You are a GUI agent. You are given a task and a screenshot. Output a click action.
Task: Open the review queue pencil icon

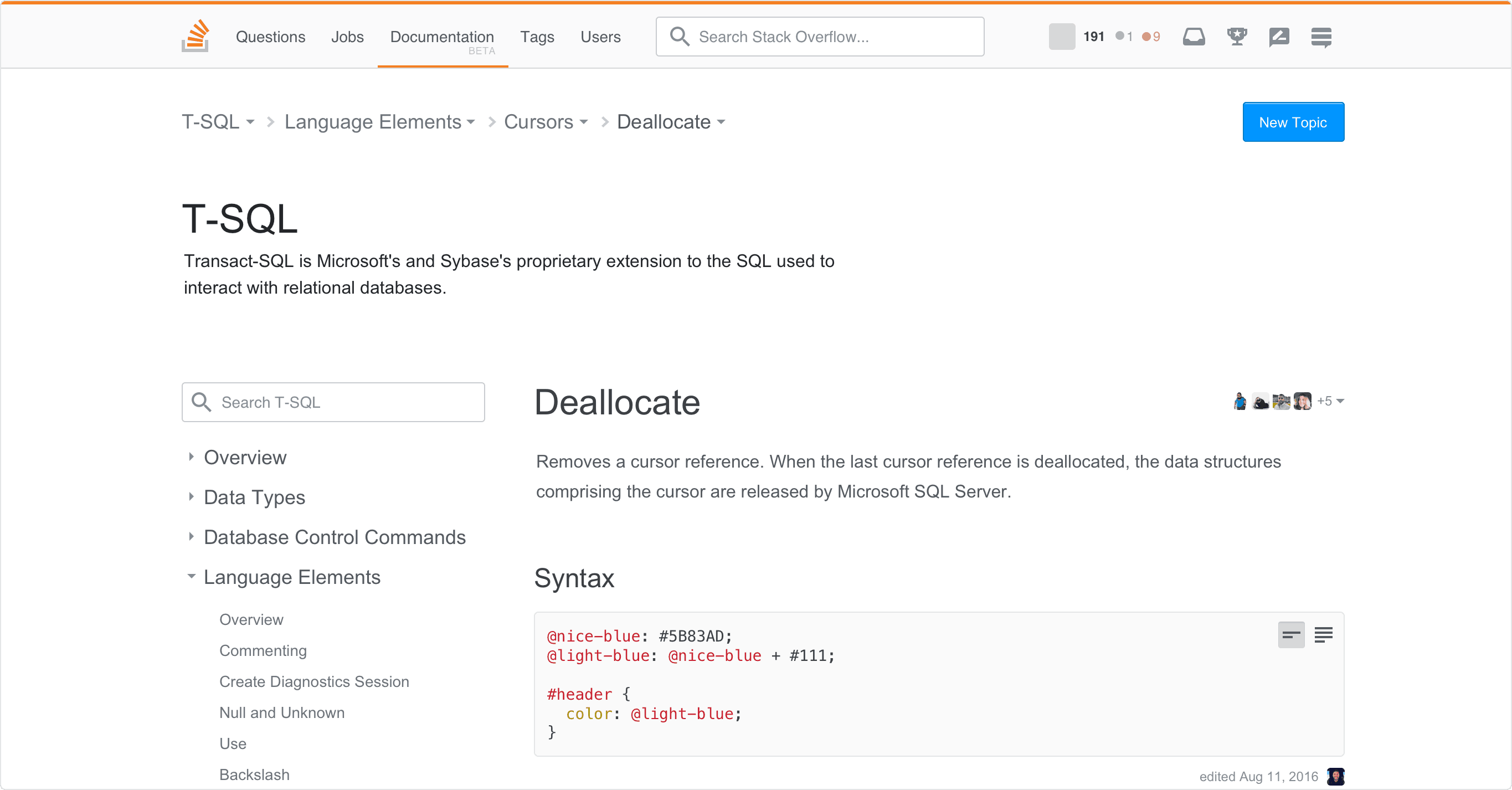(x=1279, y=37)
